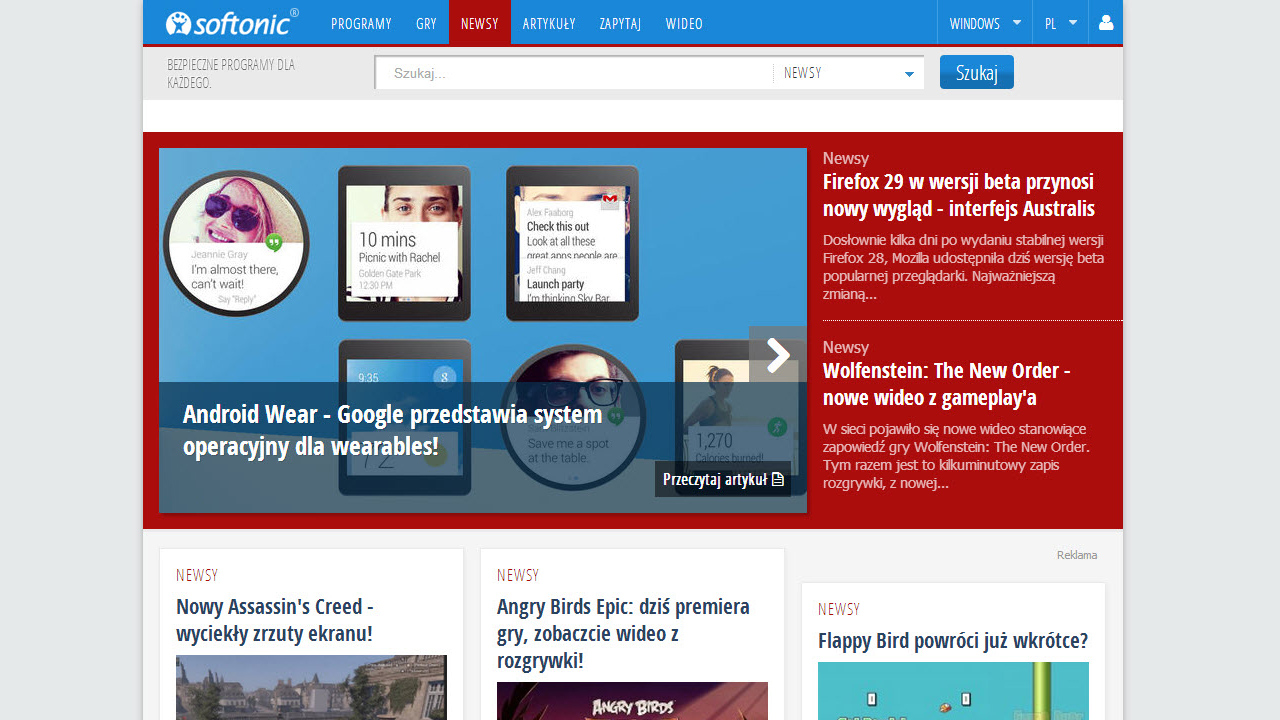Select the Newsy tab in navigation
Image resolution: width=1280 pixels, height=720 pixels.
click(479, 23)
